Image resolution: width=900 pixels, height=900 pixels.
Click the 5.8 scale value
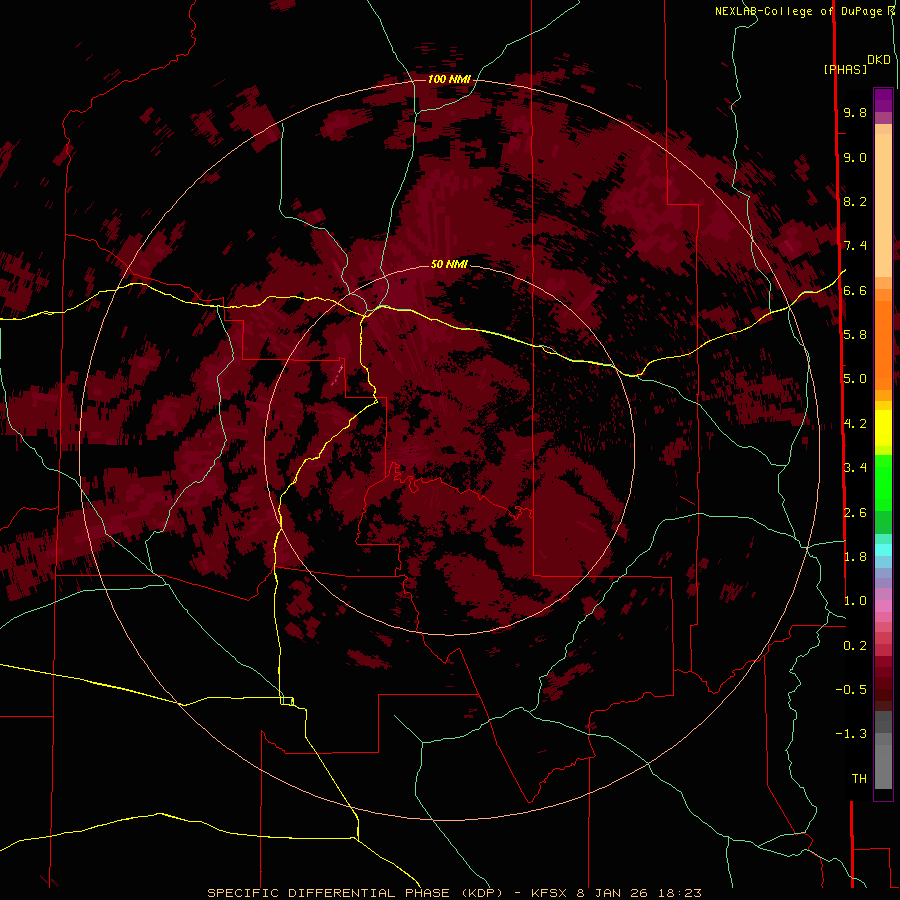tap(855, 335)
